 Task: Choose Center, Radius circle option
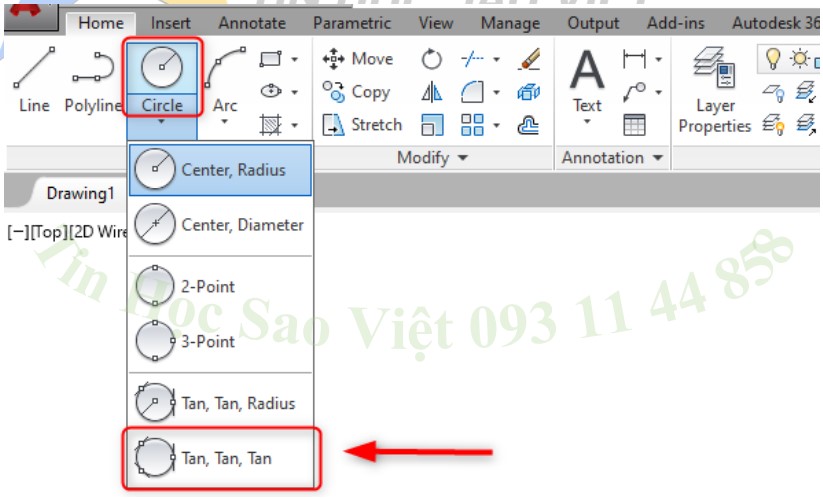[220, 170]
